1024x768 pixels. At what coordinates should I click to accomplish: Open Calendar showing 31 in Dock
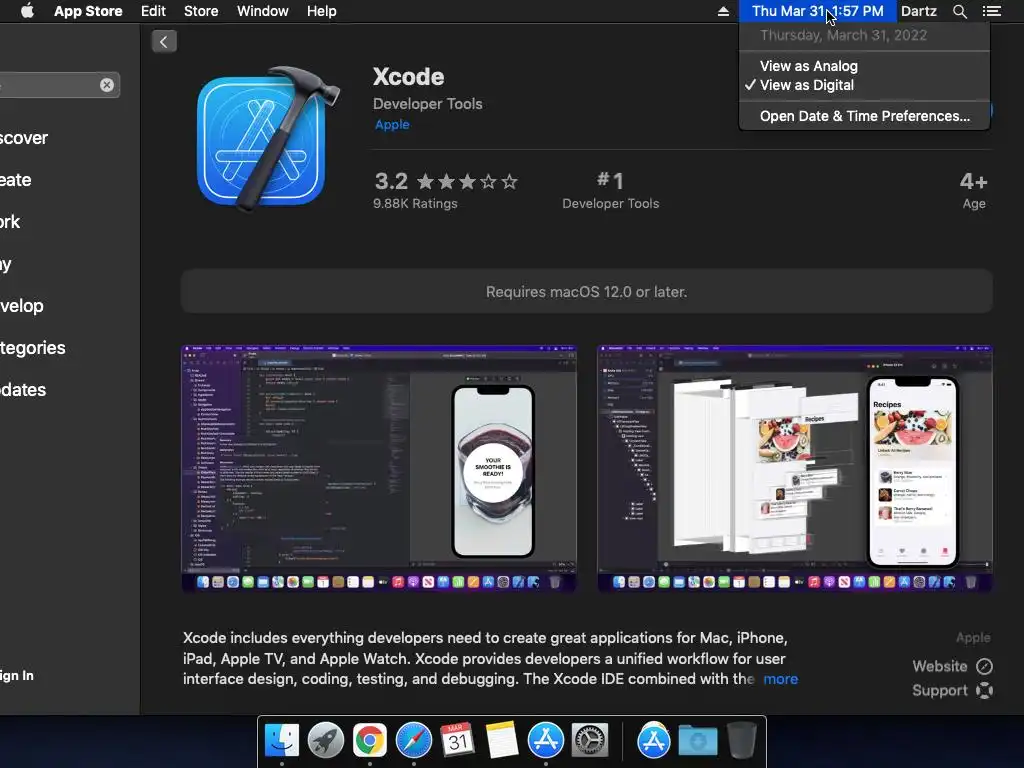tap(457, 740)
